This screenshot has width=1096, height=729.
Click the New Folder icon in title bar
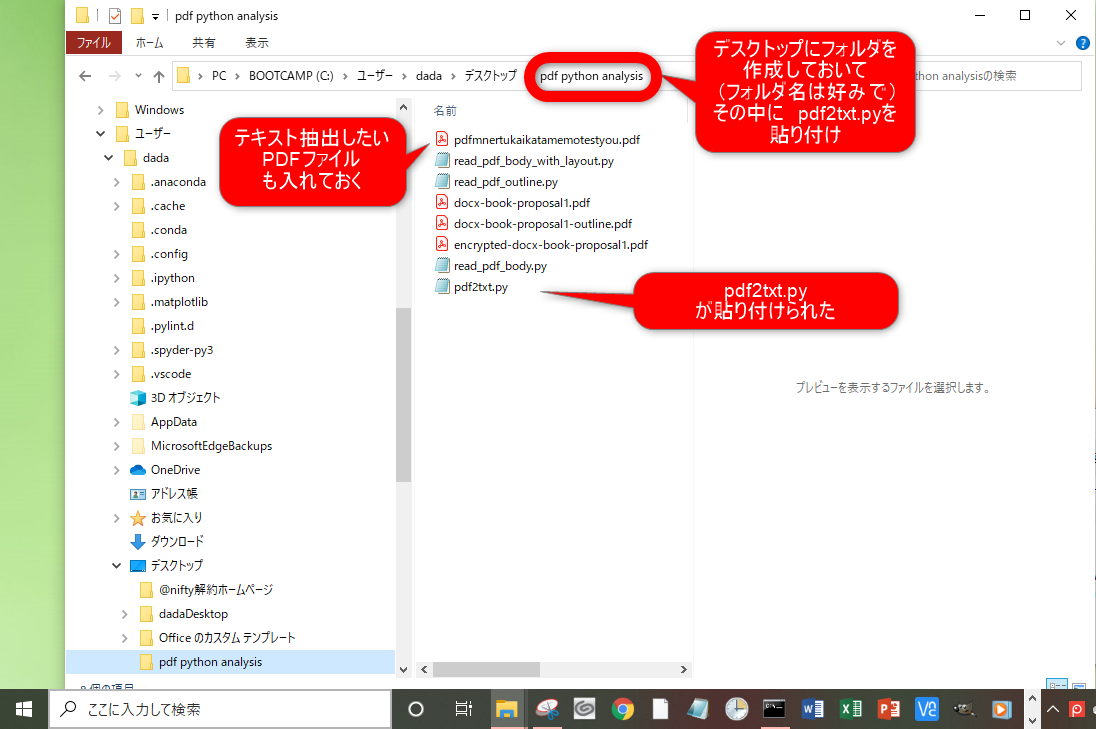137,15
